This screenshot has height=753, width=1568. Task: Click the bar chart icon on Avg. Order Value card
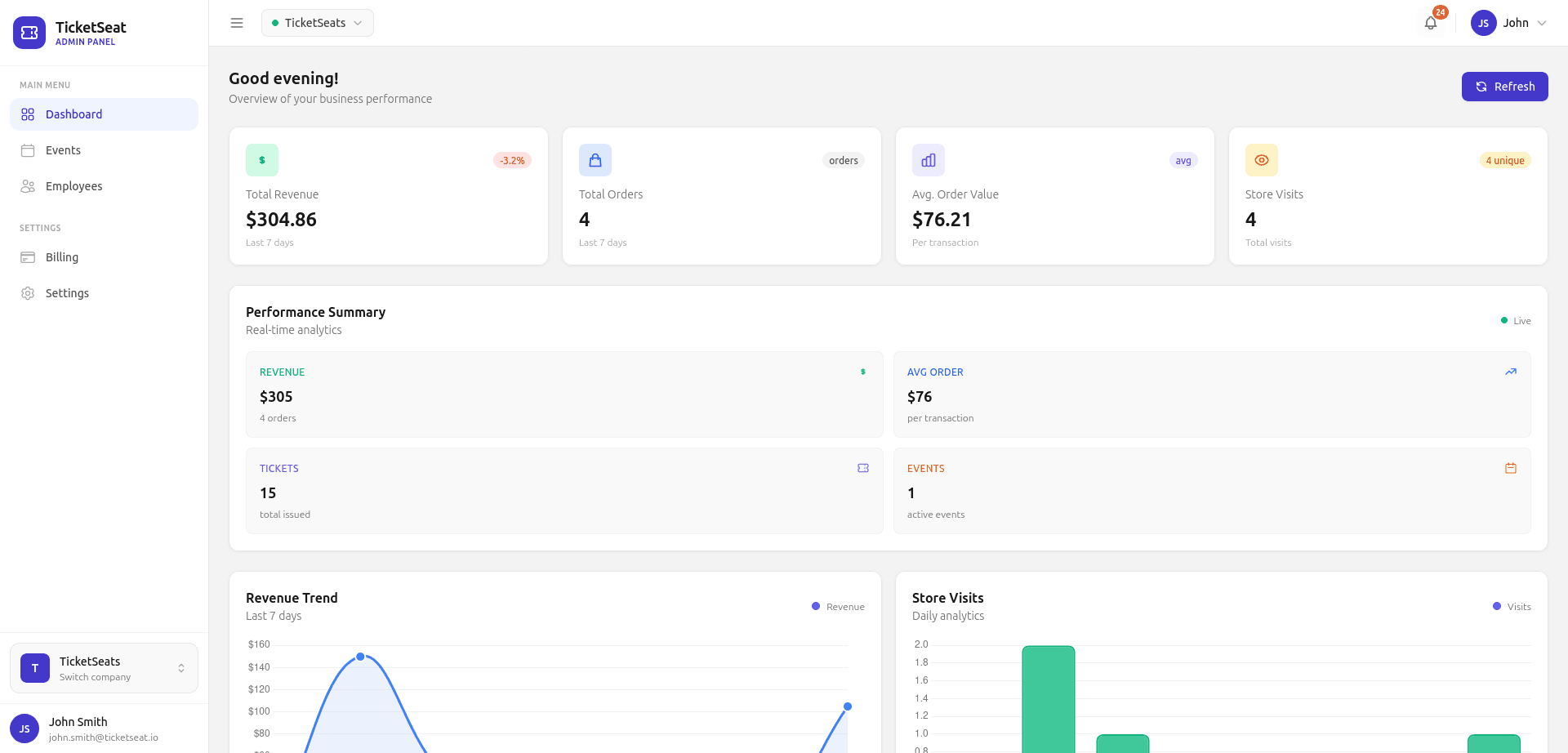(928, 160)
